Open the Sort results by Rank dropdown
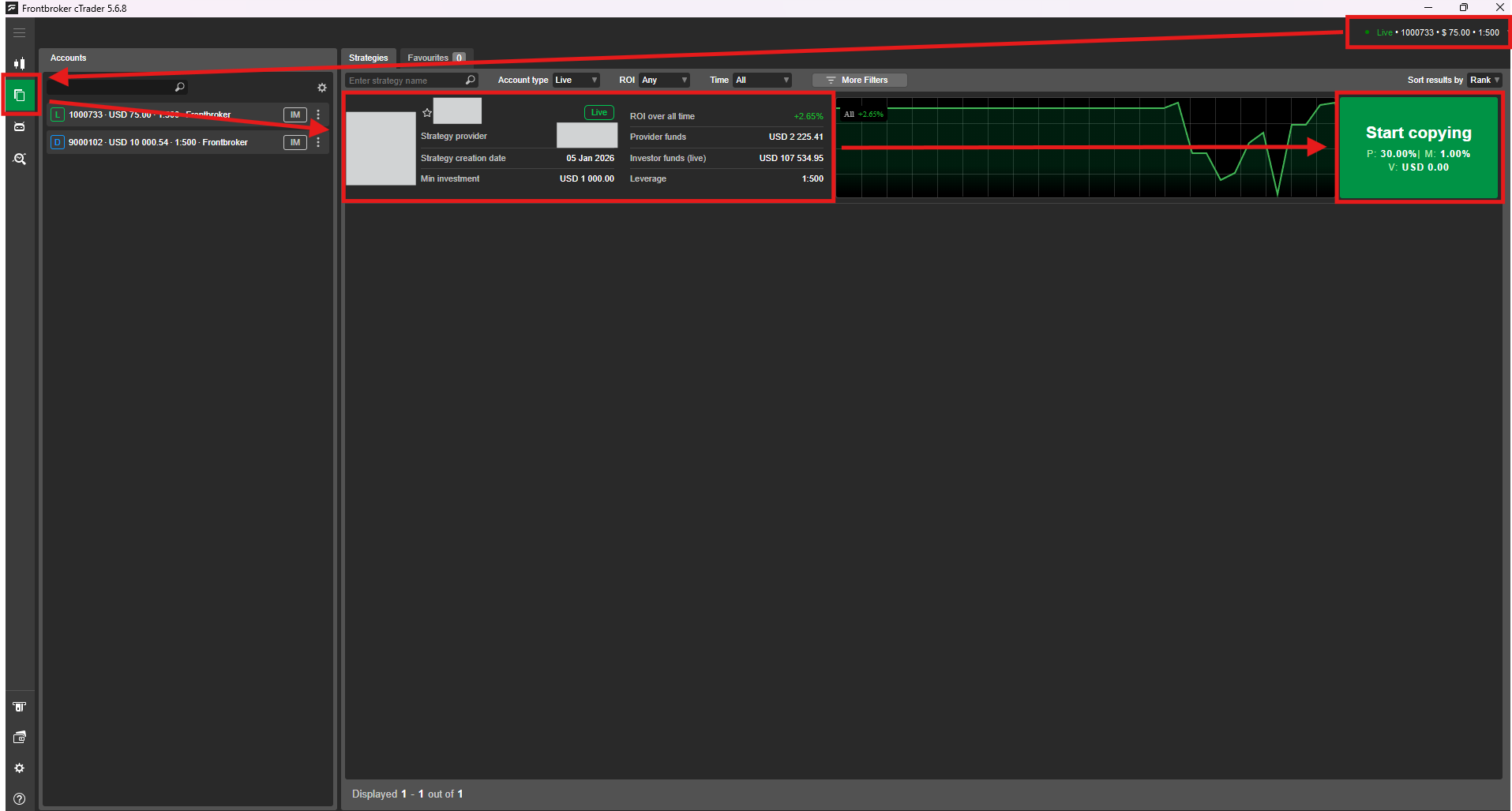 point(1484,81)
